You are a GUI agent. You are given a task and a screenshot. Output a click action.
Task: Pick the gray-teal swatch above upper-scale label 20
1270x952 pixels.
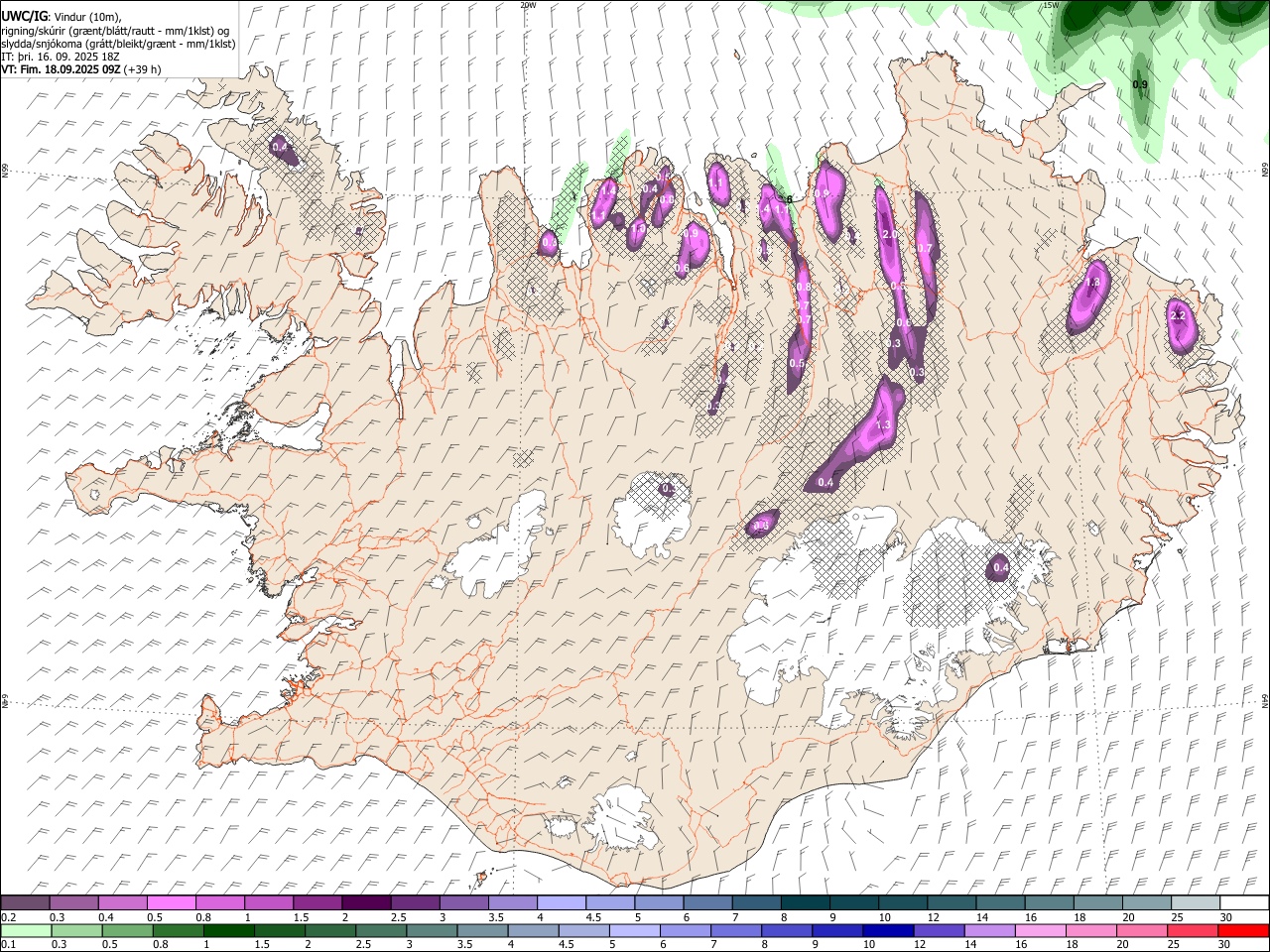[1147, 902]
